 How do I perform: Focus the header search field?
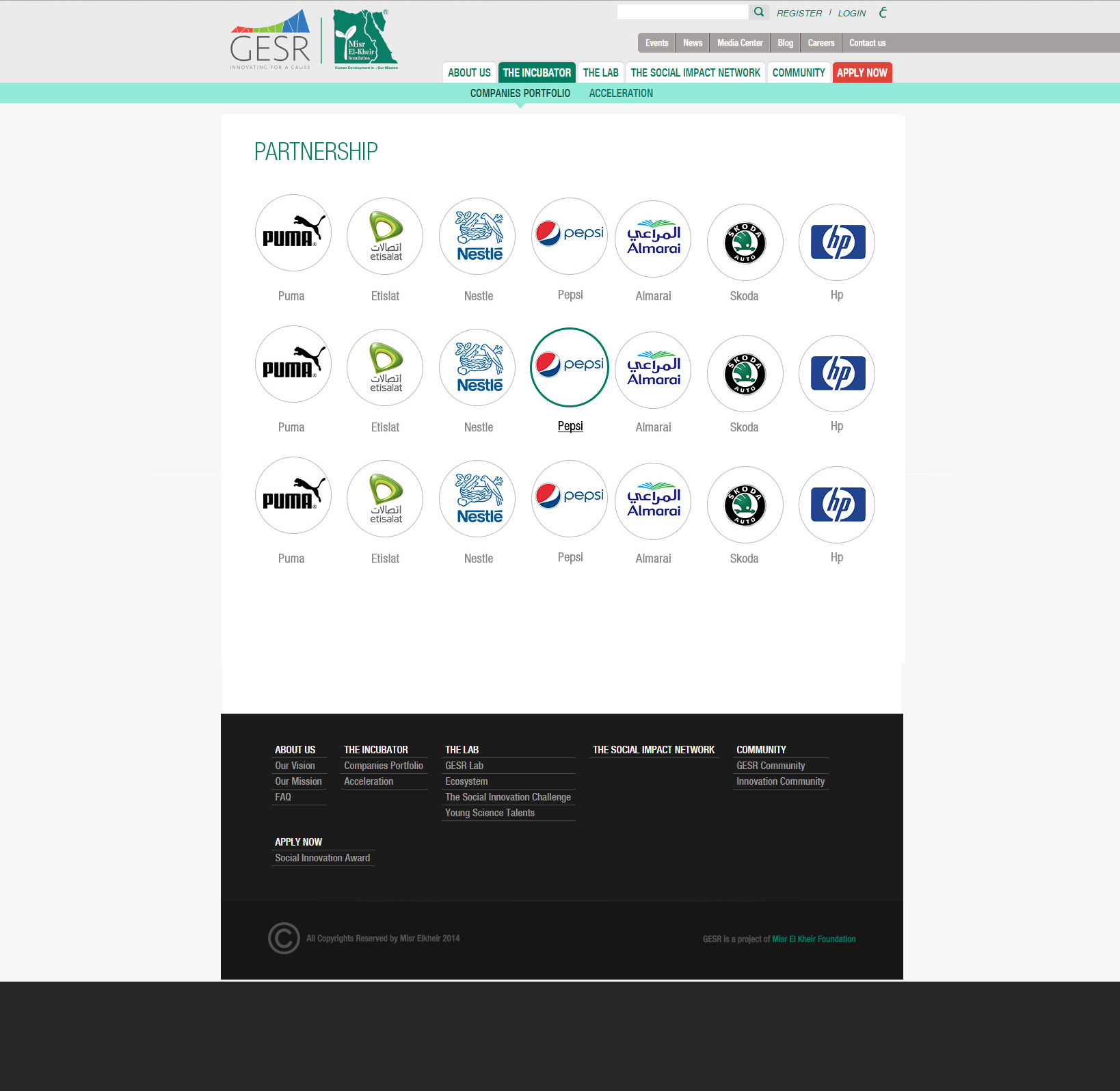coord(683,12)
